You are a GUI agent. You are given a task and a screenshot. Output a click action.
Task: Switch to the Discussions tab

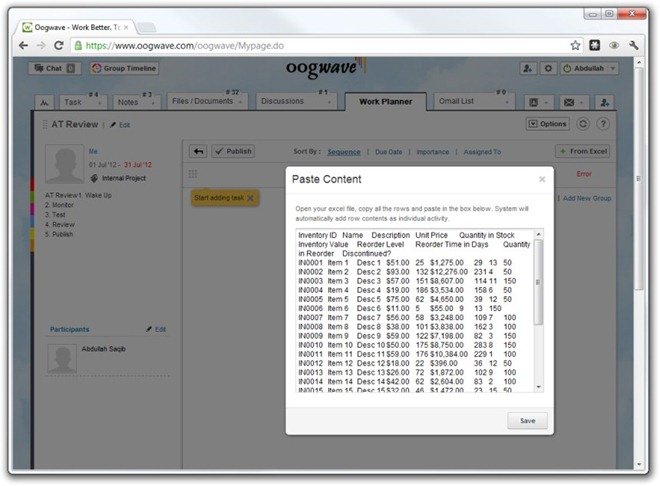[x=282, y=101]
